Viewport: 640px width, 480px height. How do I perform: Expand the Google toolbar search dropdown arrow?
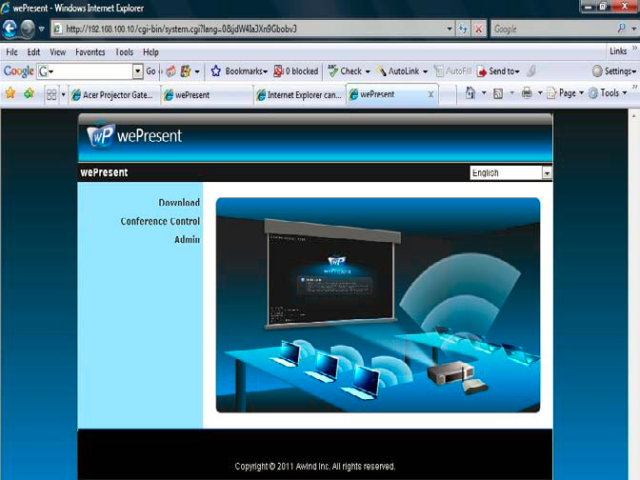pyautogui.click(x=138, y=71)
